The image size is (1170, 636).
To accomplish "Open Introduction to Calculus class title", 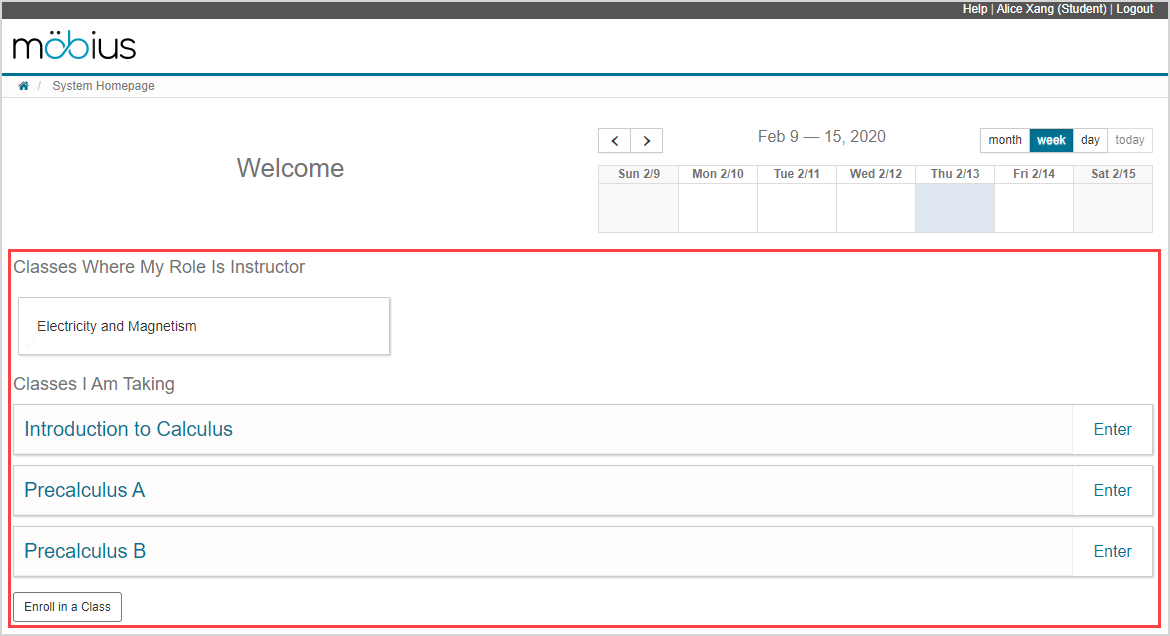I will click(128, 429).
